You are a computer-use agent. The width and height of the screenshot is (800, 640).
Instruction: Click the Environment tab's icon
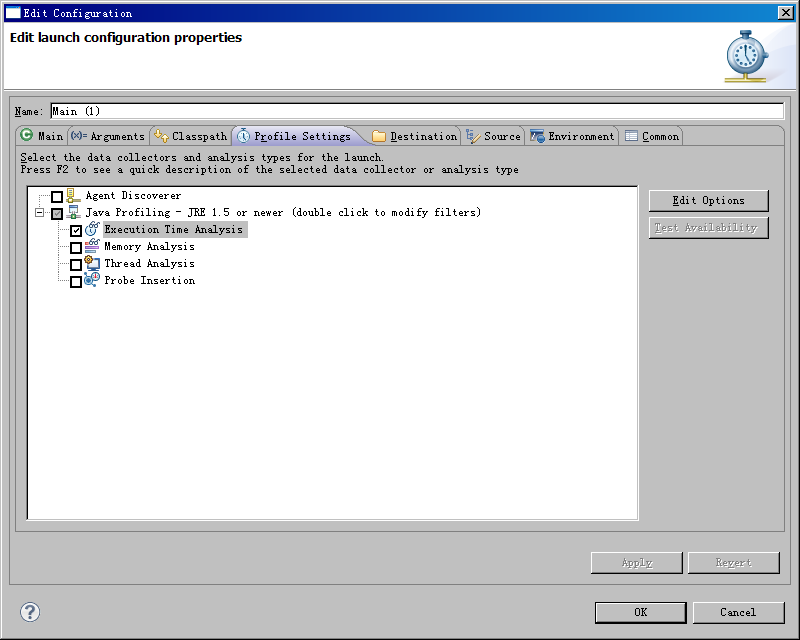[x=537, y=136]
